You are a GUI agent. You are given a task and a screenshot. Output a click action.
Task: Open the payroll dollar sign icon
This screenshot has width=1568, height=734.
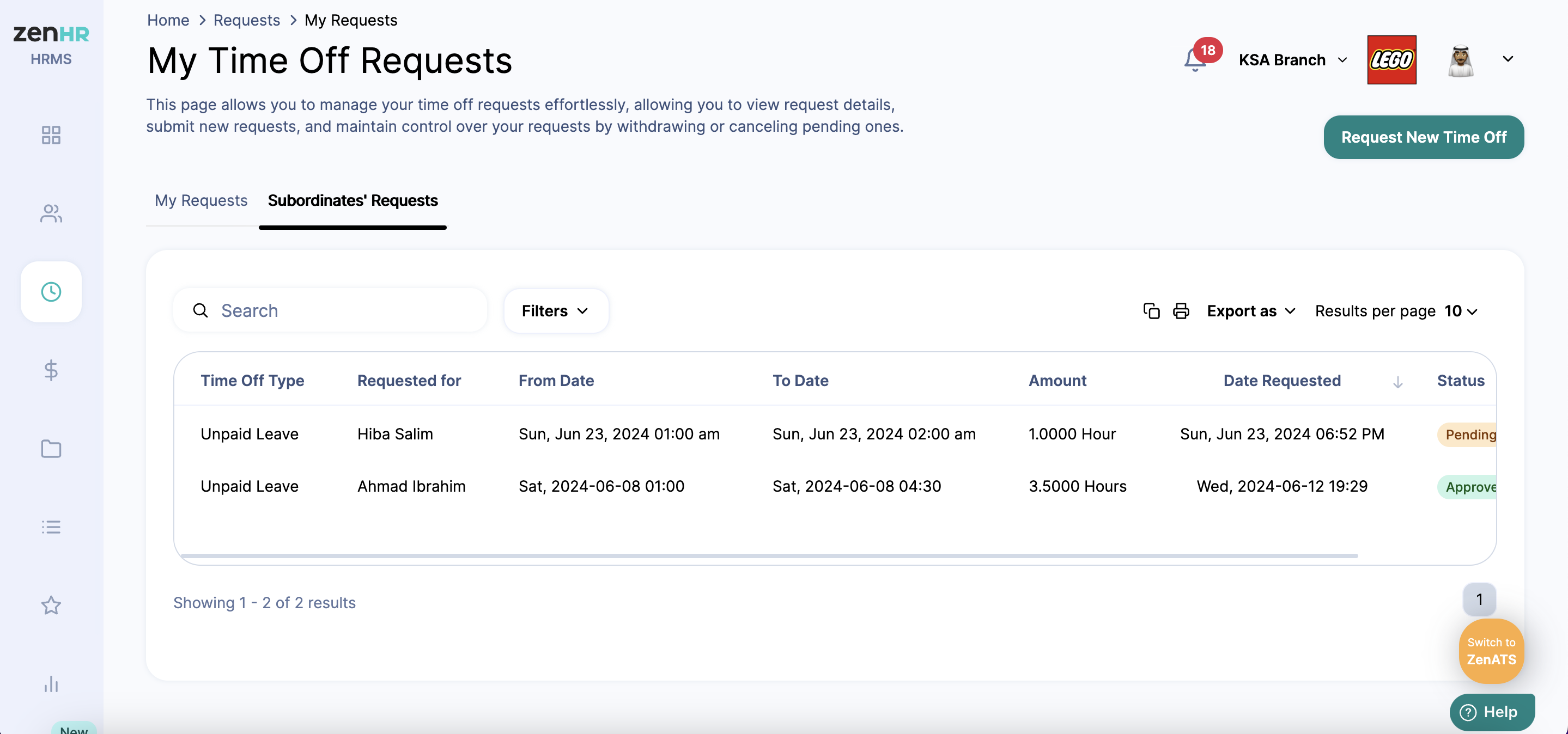click(x=51, y=370)
